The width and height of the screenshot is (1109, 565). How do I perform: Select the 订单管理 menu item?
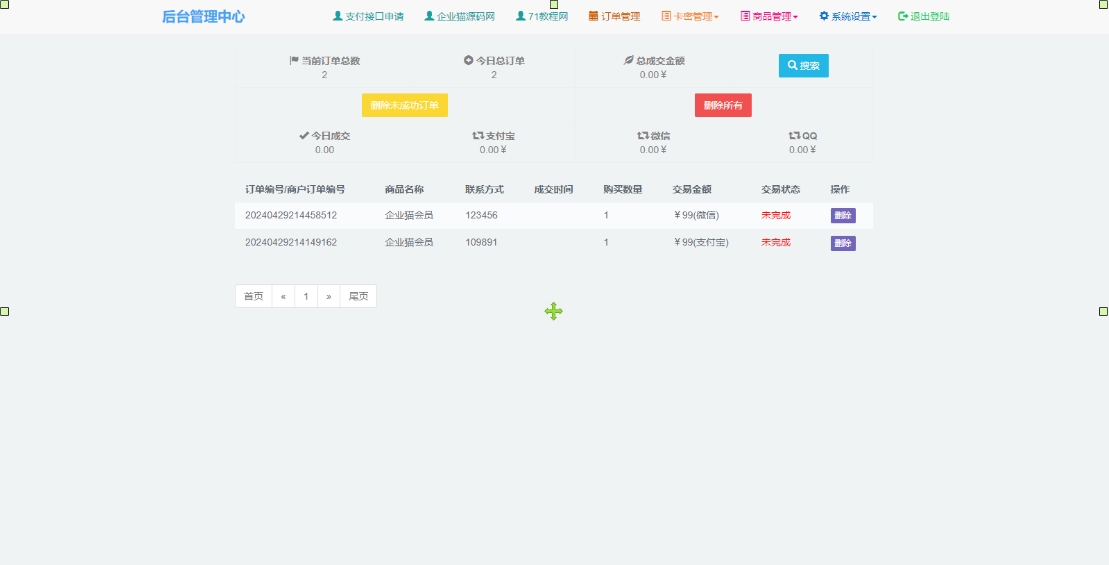[614, 17]
